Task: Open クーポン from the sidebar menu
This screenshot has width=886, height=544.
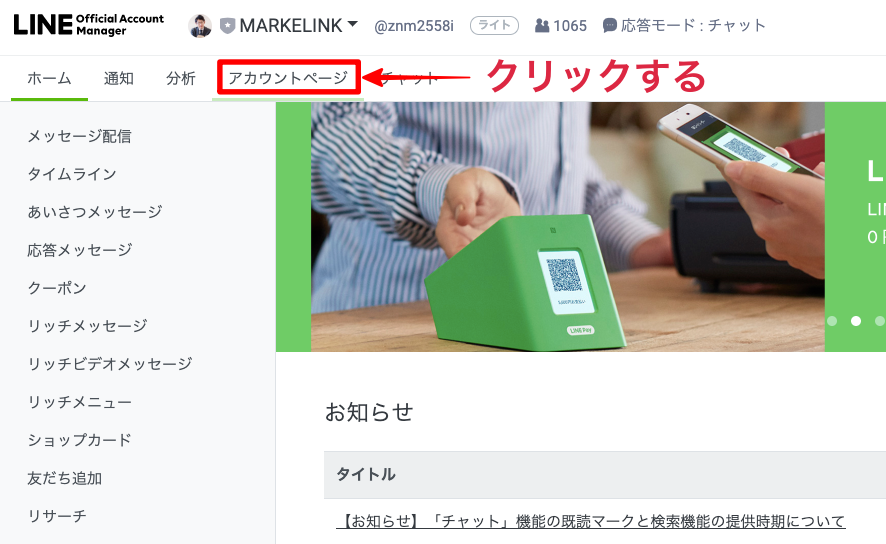Action: (x=57, y=288)
